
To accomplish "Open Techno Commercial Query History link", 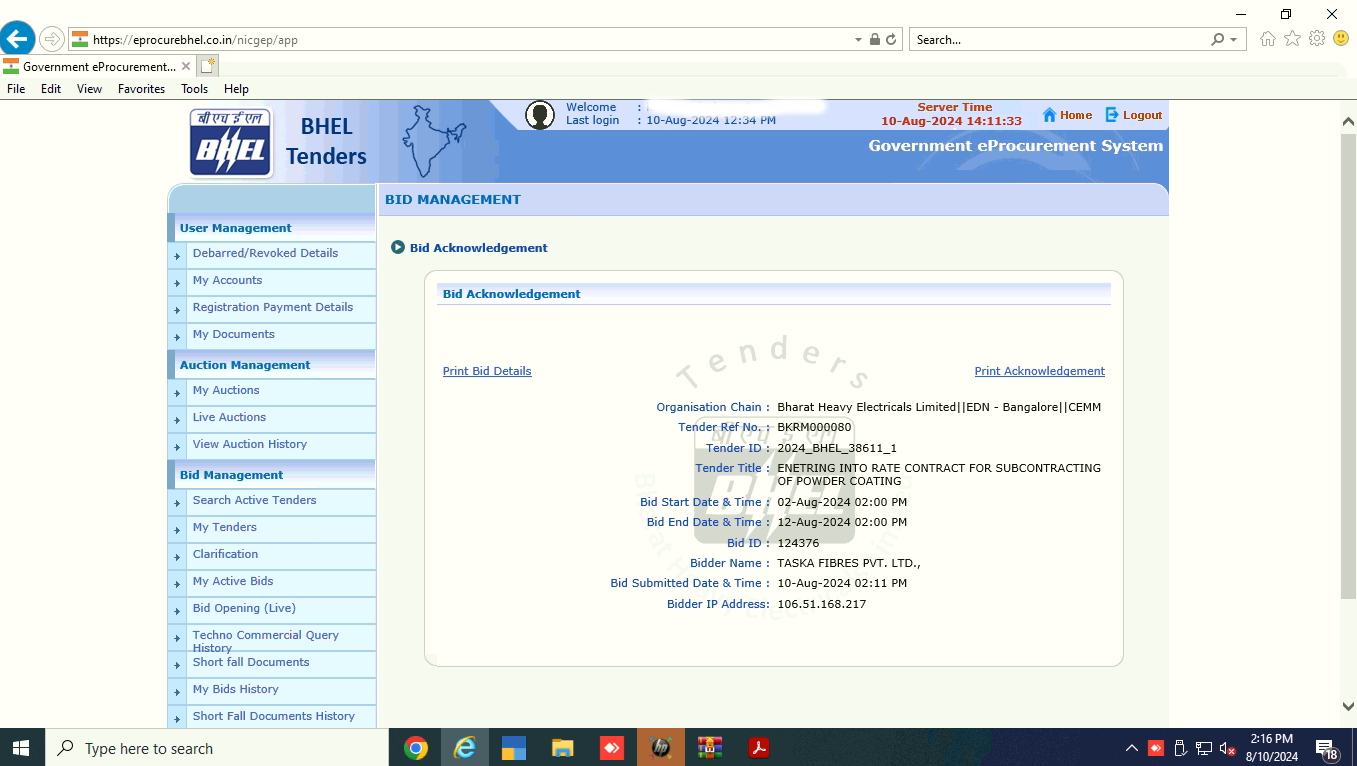I will (265, 641).
